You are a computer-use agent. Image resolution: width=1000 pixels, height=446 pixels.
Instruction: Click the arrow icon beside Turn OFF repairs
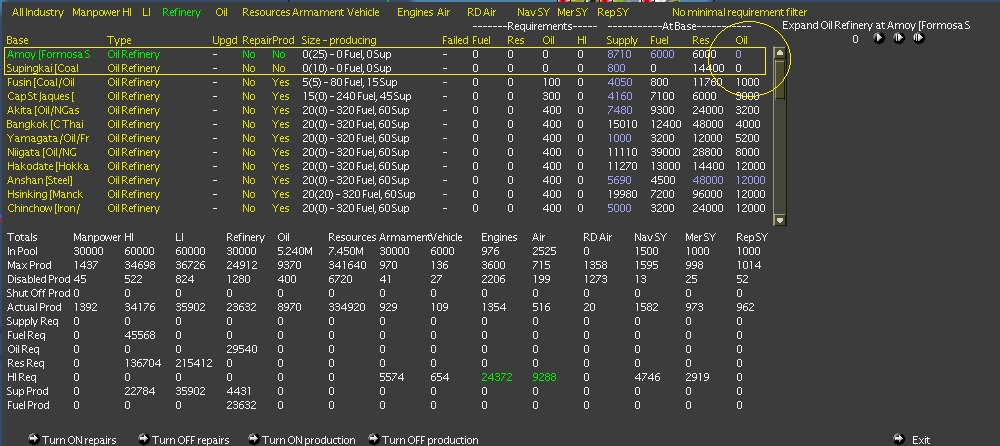tap(143, 439)
